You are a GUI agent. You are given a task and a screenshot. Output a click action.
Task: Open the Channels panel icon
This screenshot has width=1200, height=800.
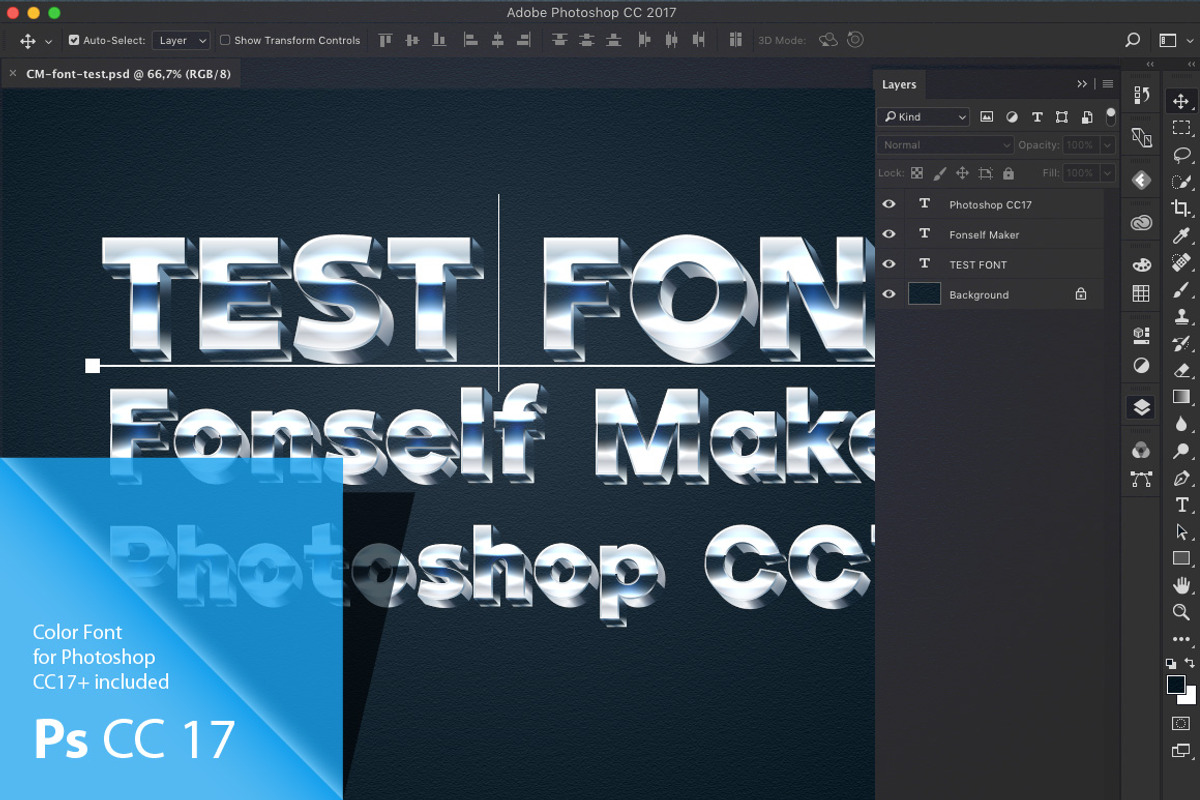(1141, 451)
